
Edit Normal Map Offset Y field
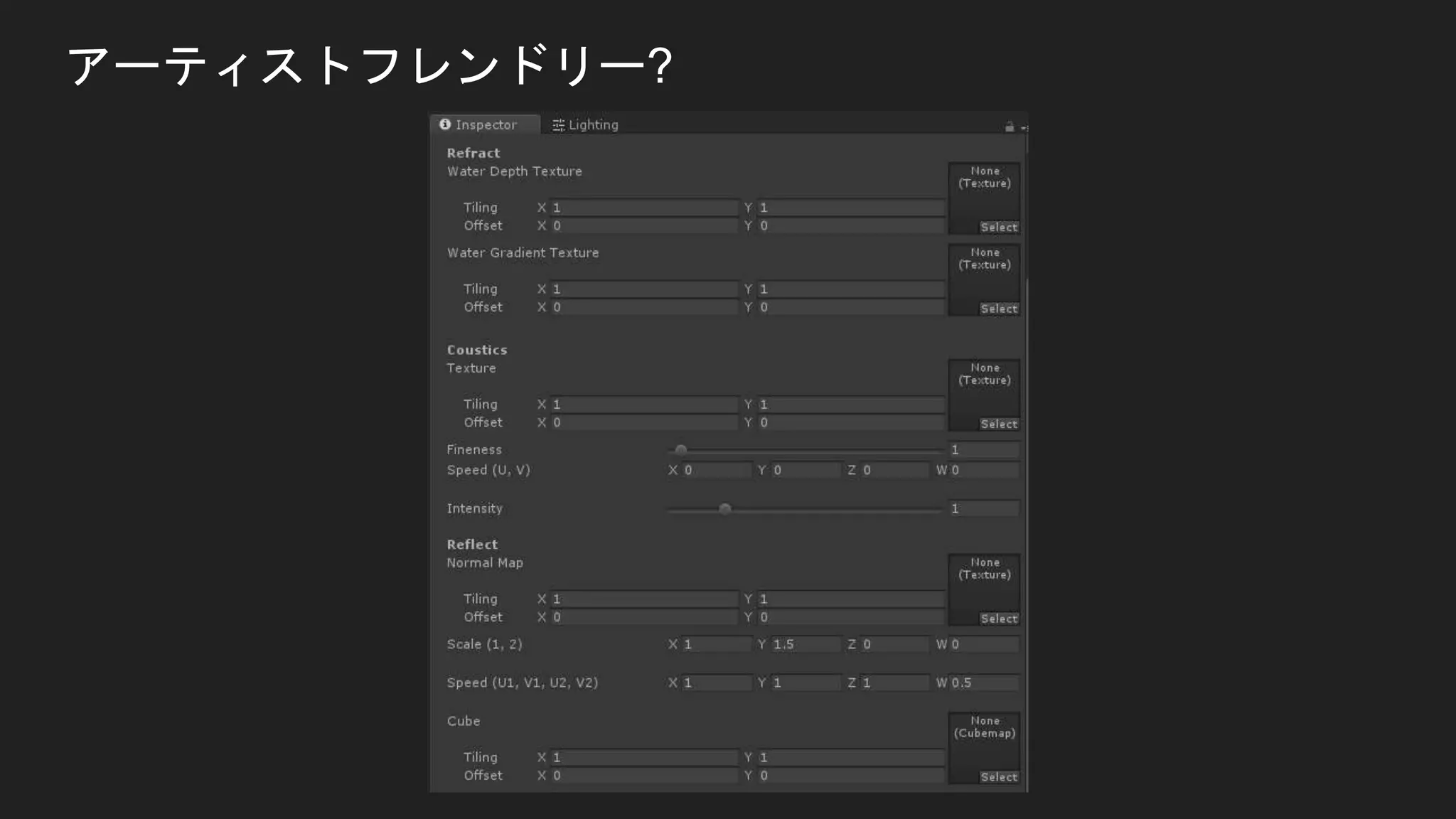click(850, 617)
